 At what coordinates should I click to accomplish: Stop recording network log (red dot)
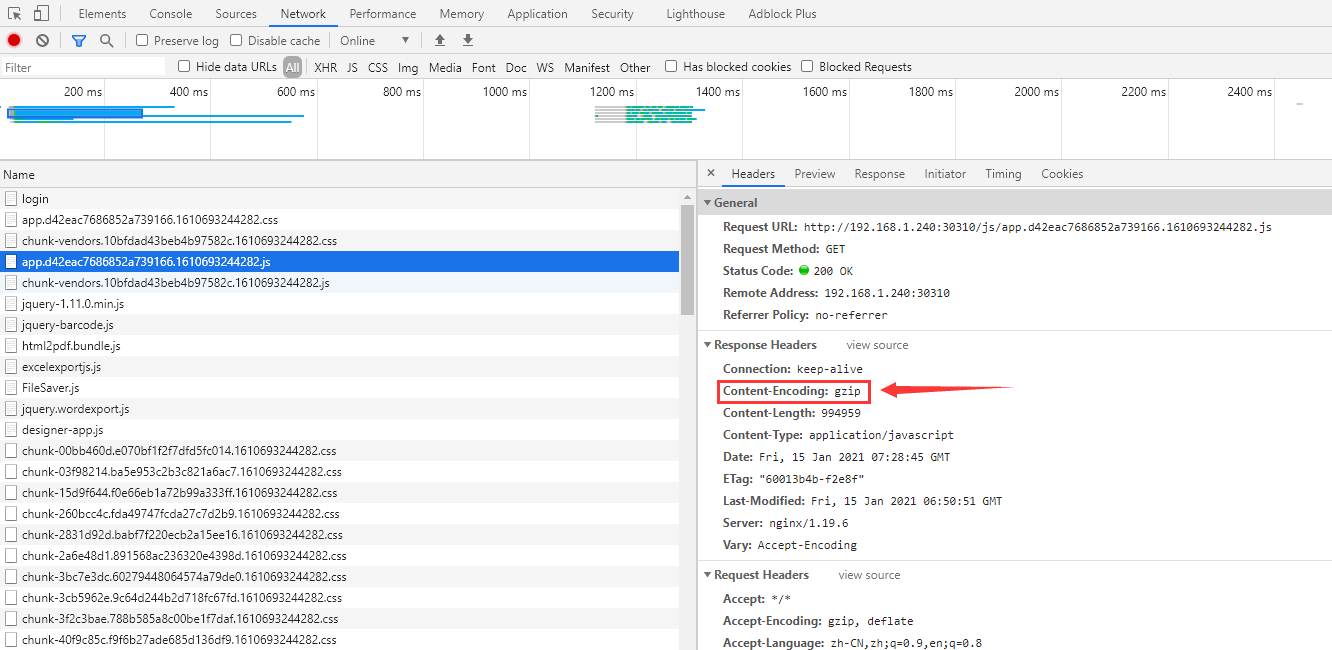(14, 40)
